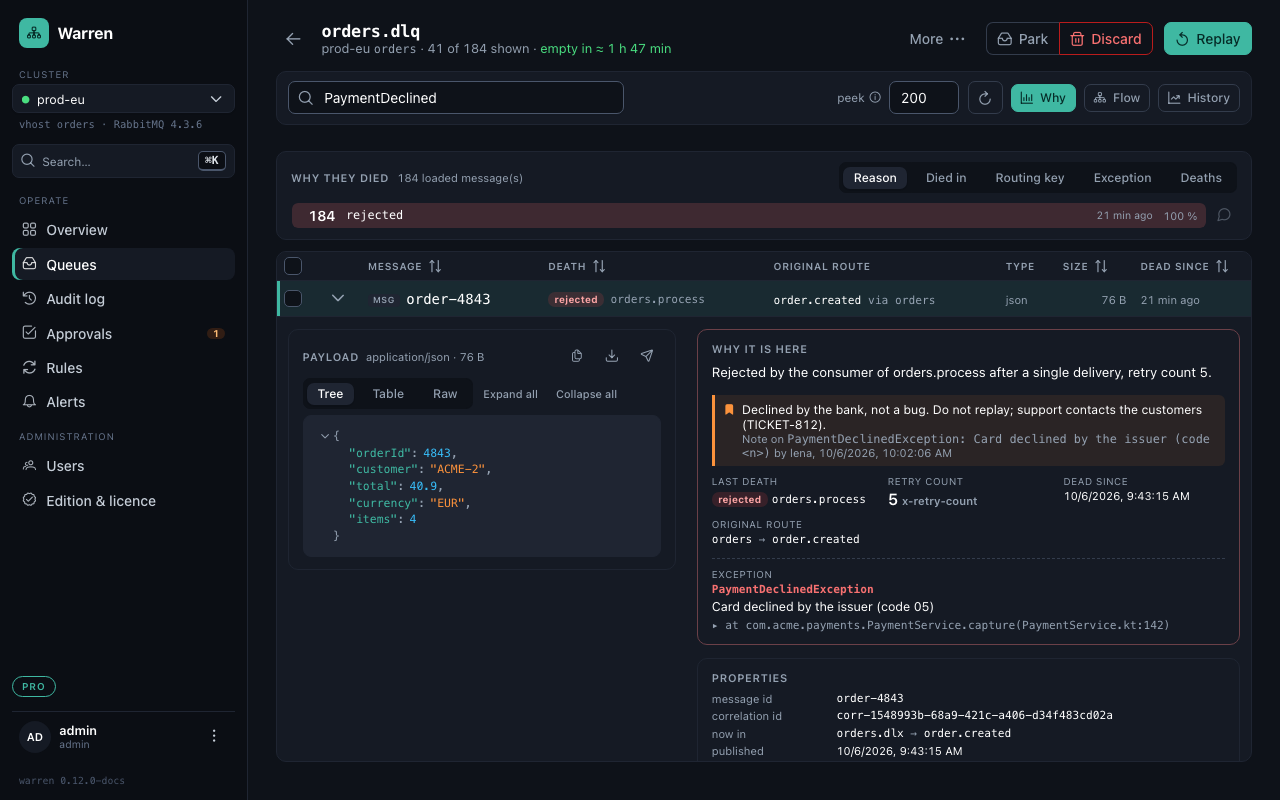Viewport: 1280px width, 800px height.
Task: Download the payload using the download icon
Action: click(612, 356)
